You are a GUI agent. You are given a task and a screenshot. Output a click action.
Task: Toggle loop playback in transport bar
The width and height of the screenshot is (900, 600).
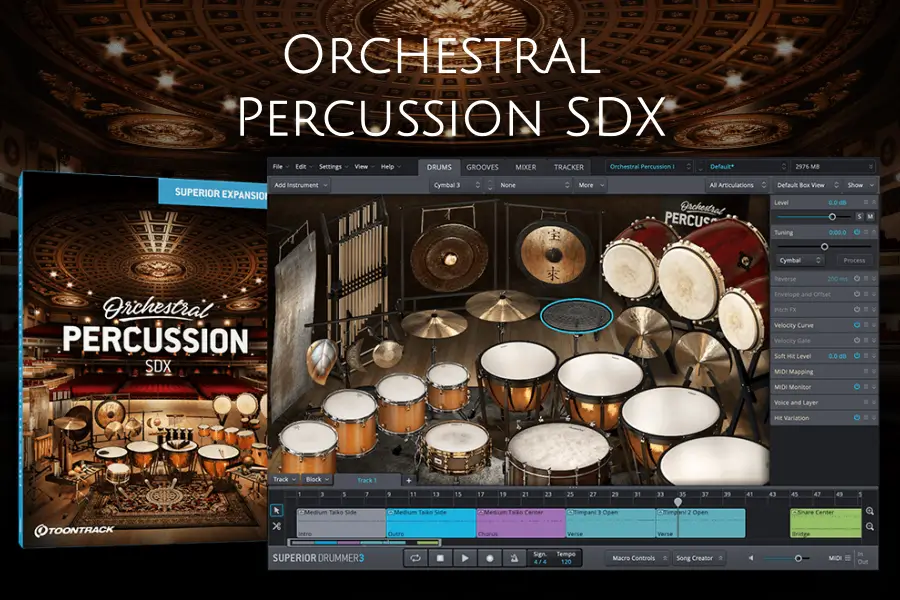pyautogui.click(x=416, y=558)
